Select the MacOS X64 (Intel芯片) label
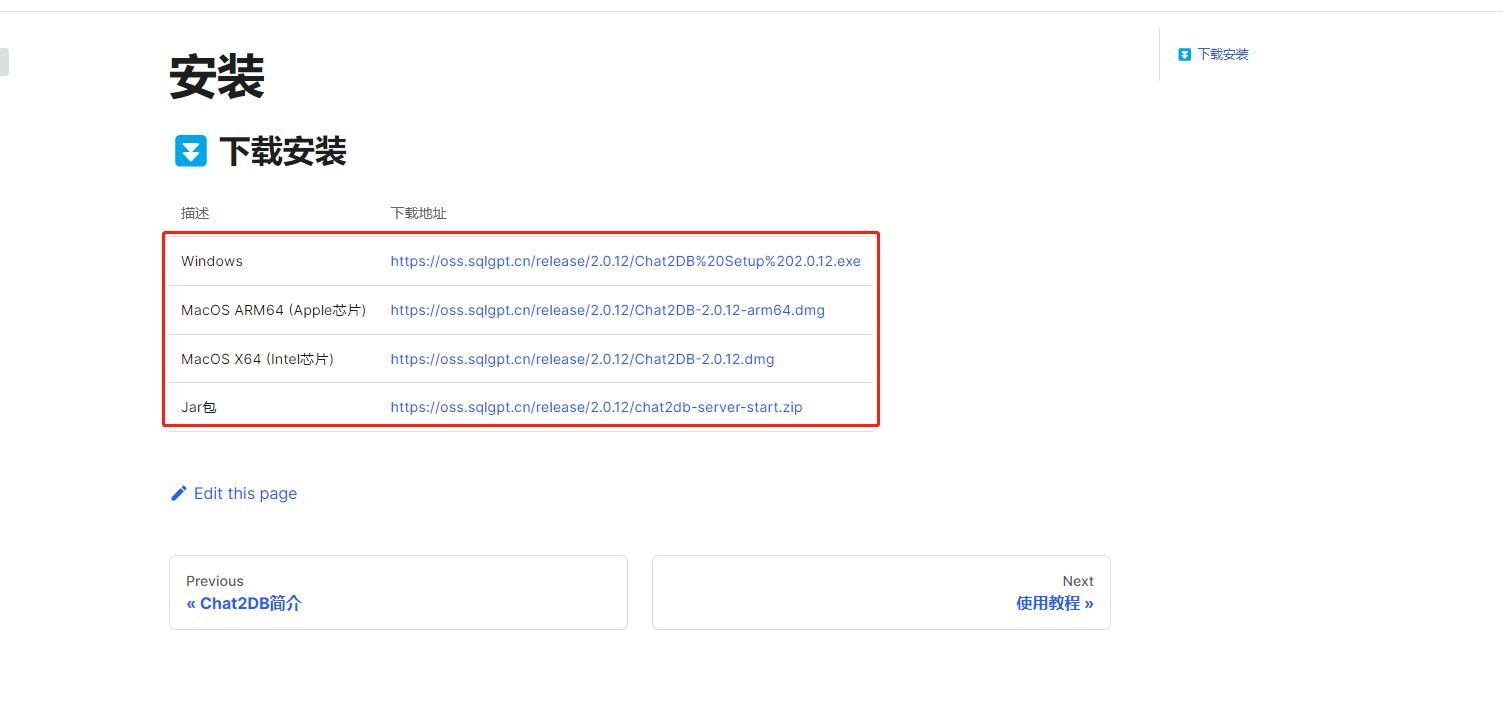 click(257, 359)
